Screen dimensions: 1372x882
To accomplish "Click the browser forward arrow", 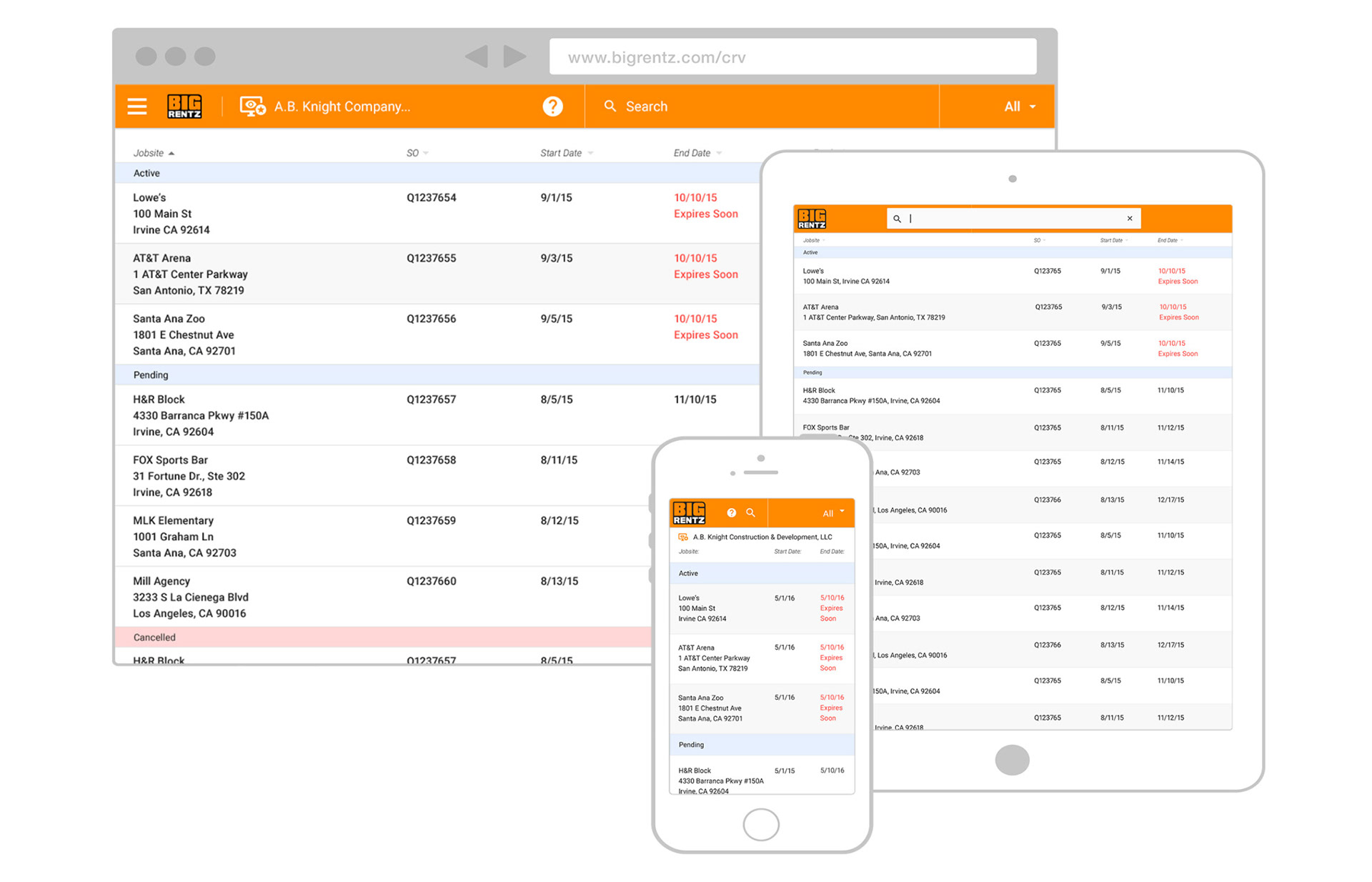I will tap(514, 56).
